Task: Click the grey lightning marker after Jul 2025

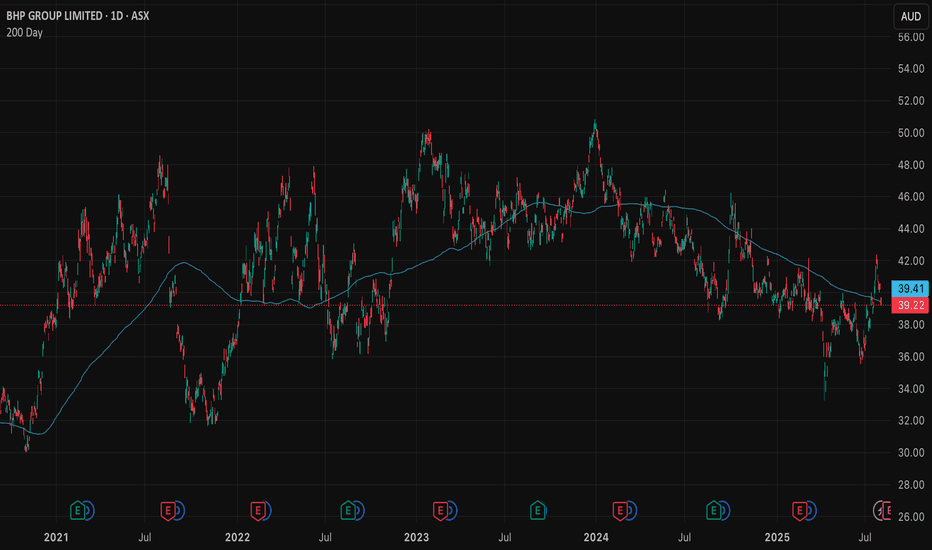Action: pyautogui.click(x=880, y=510)
